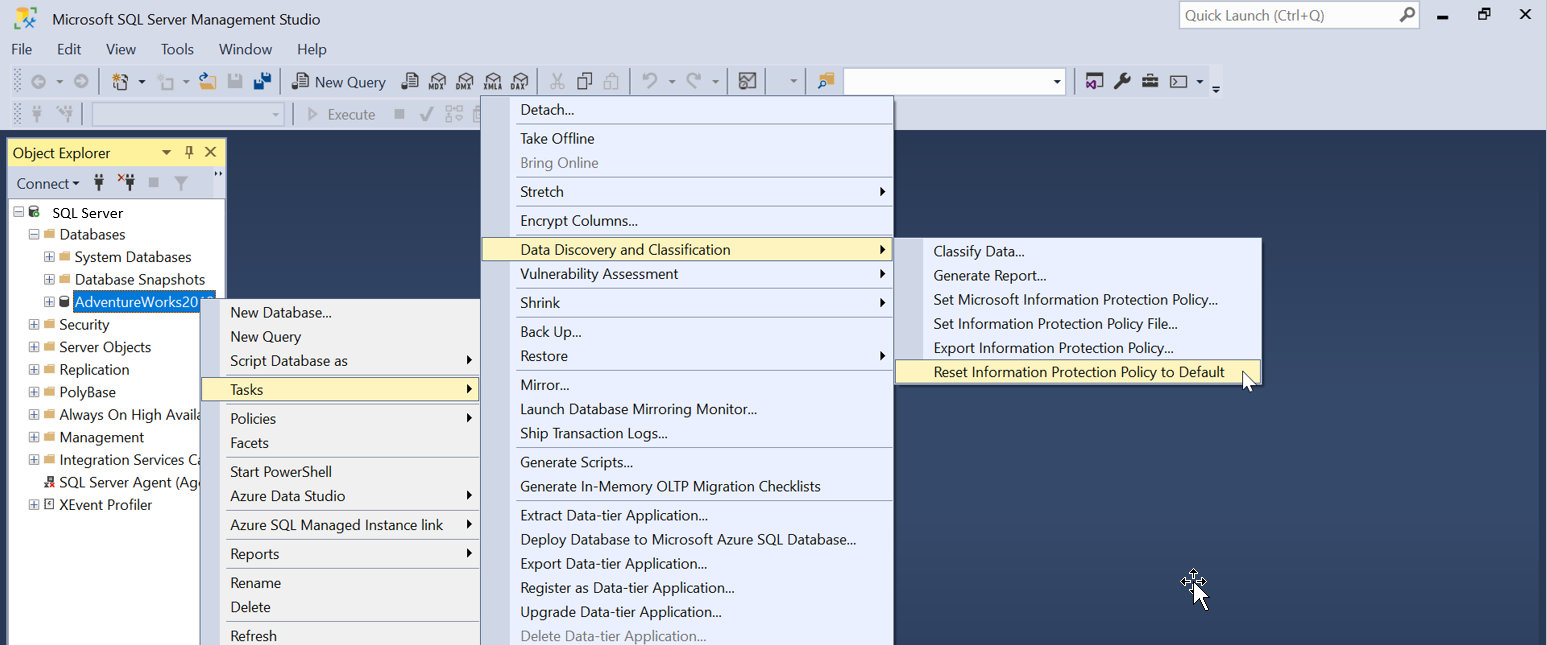Open a new MDX Query window

437,81
